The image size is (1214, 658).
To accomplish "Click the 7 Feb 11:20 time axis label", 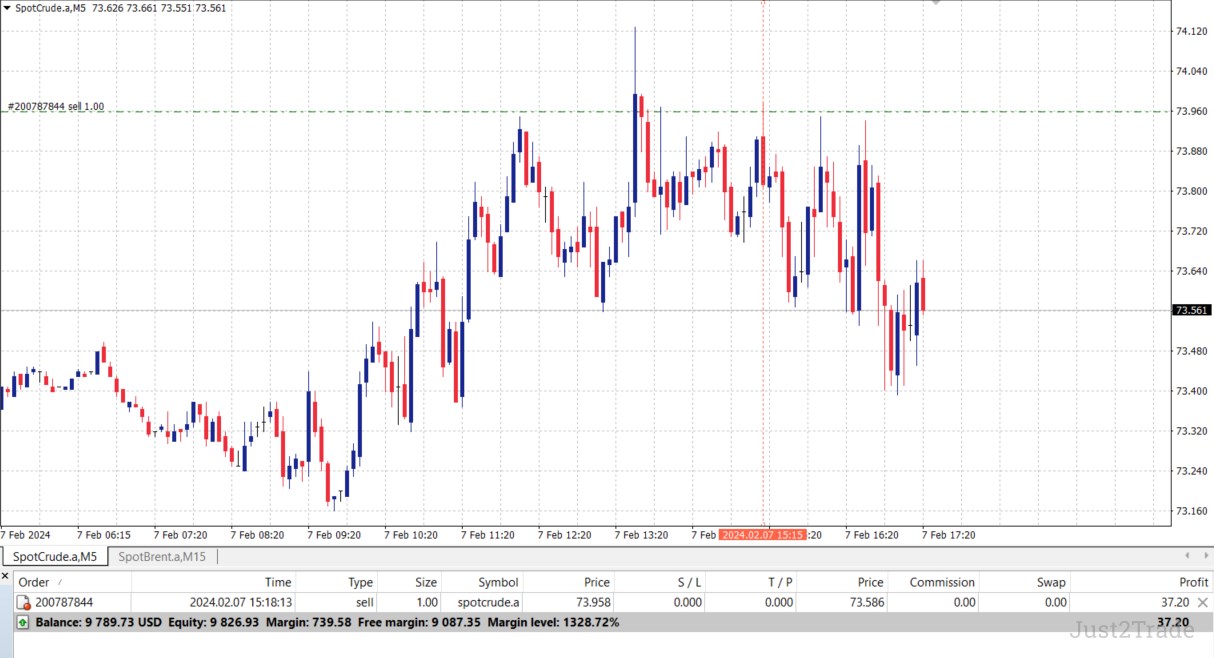I will (x=488, y=535).
